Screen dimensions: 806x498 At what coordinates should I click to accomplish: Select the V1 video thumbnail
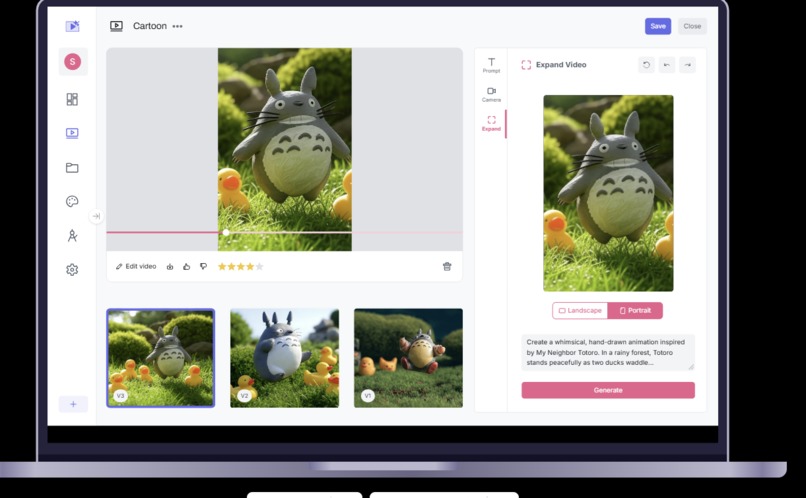[x=408, y=358]
